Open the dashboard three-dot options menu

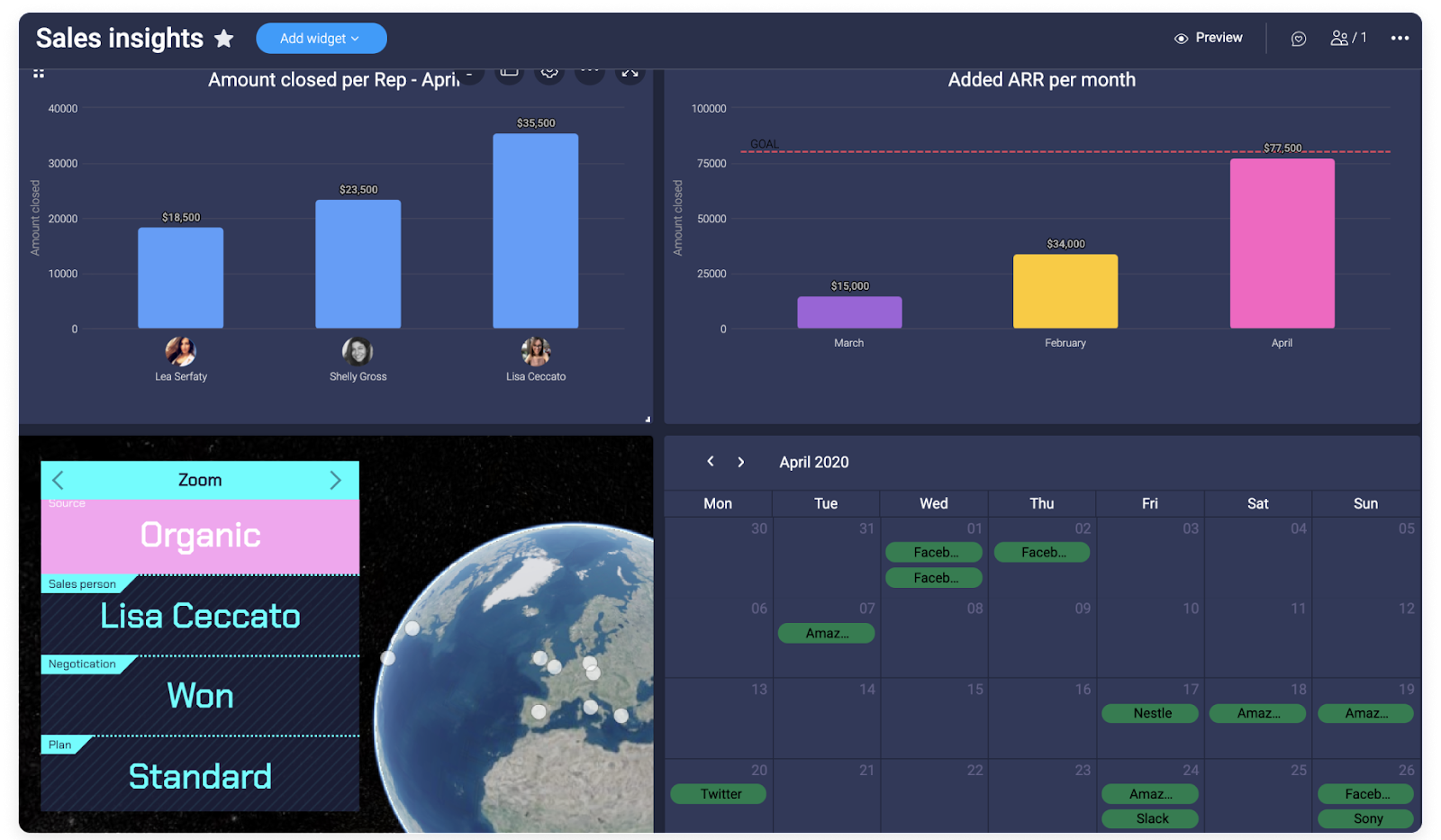click(x=1400, y=38)
